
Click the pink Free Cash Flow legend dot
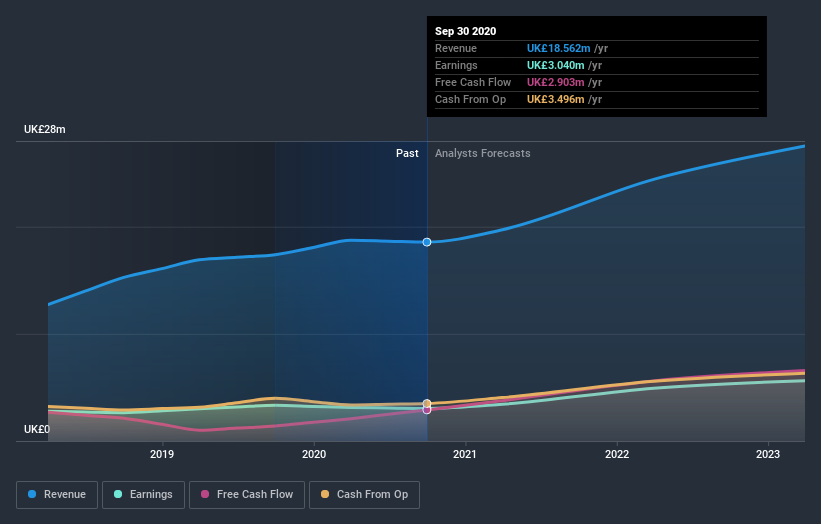[x=205, y=494]
